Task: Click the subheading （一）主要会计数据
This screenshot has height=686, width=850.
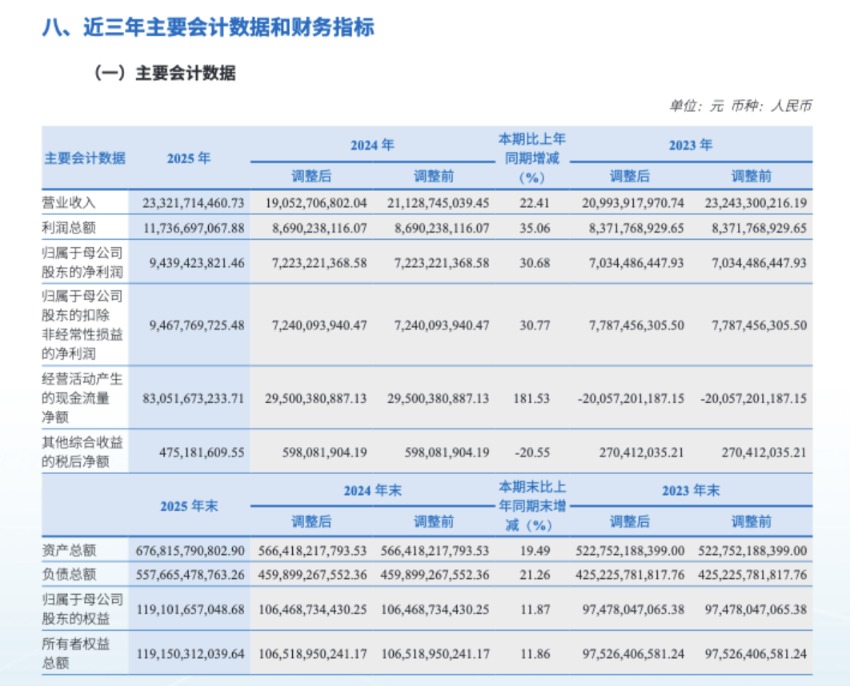Action: 164,73
